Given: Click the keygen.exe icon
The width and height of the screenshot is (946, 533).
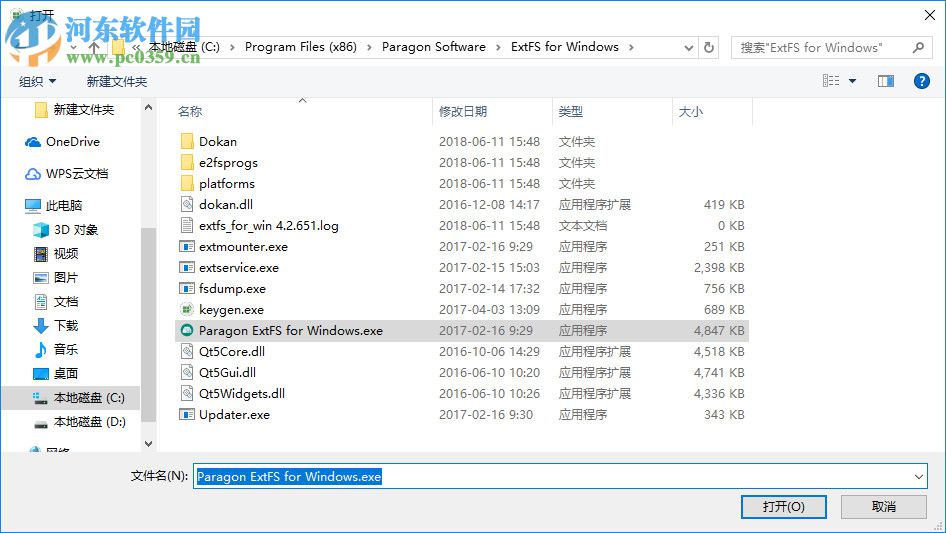Looking at the screenshot, I should (187, 309).
